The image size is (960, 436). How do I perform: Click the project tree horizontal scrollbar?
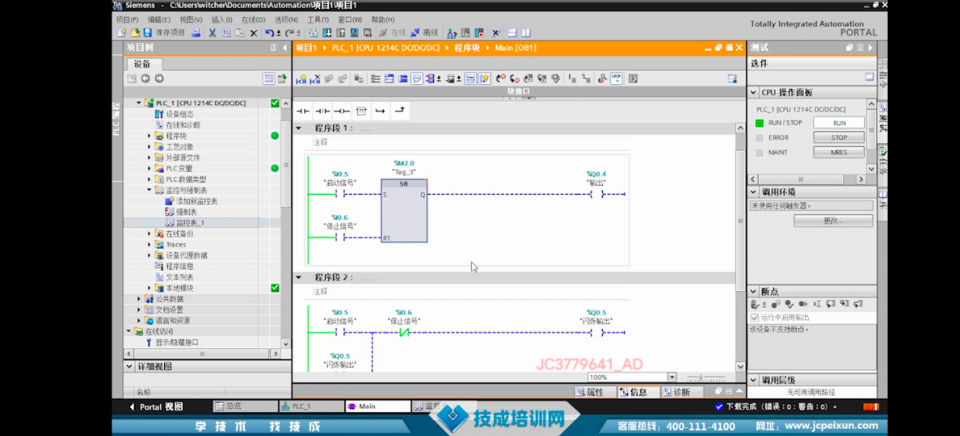(202, 354)
